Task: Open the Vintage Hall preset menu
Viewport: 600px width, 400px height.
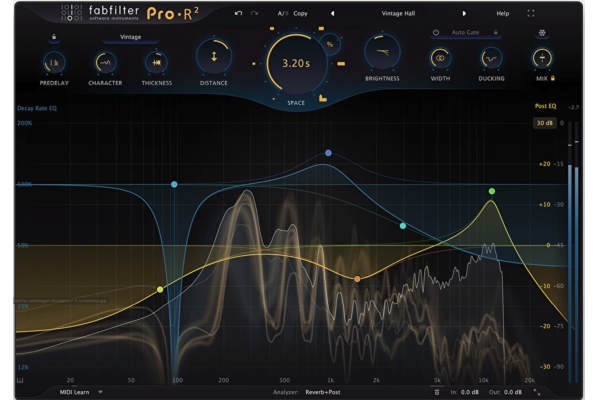Action: click(398, 13)
